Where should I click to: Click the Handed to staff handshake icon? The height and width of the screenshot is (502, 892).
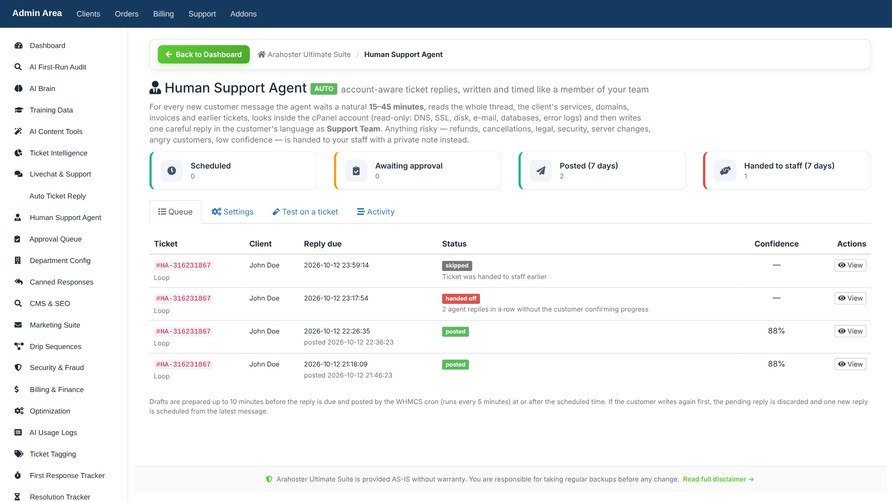[x=725, y=171]
